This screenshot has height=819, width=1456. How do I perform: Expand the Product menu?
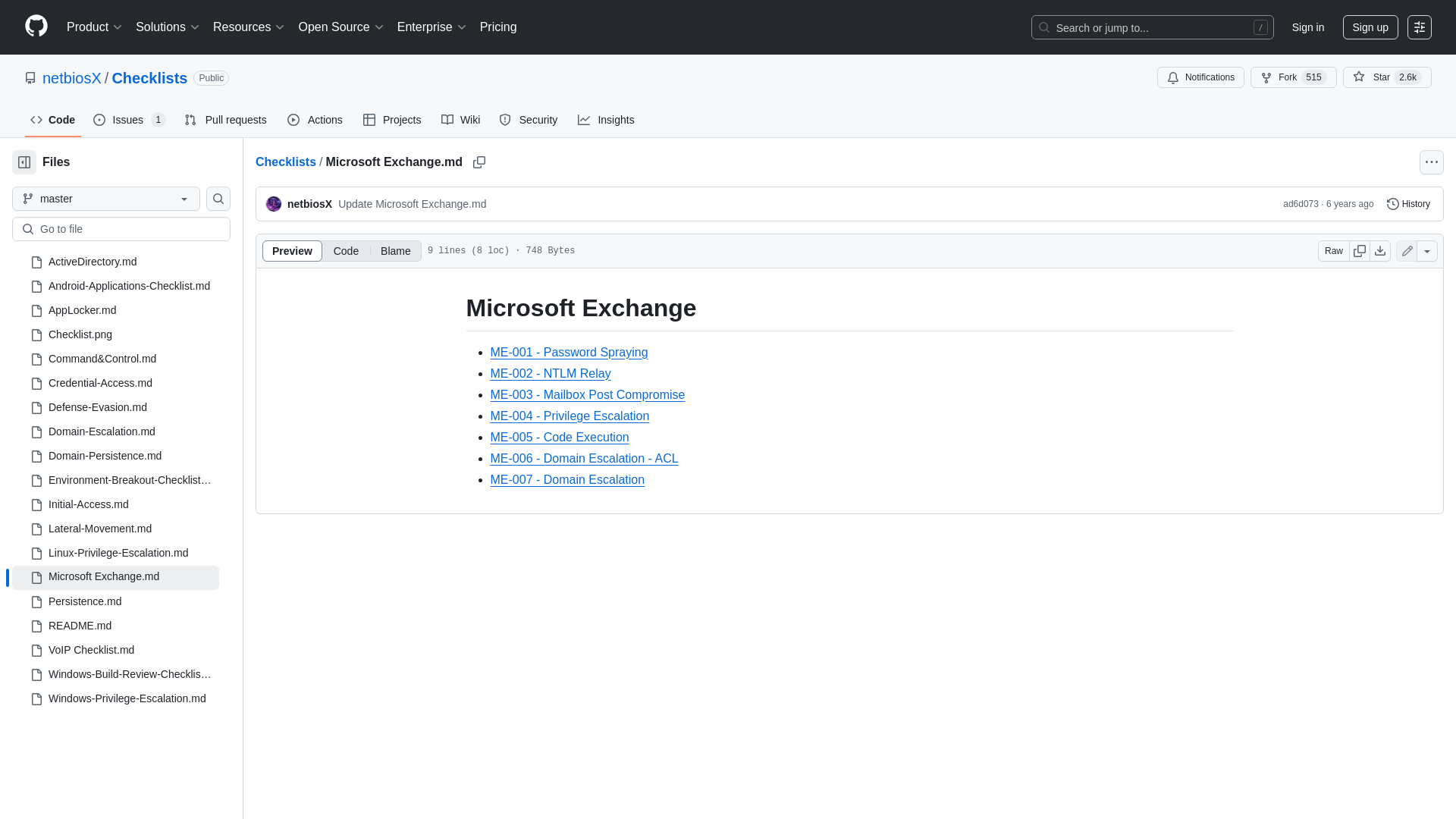pyautogui.click(x=94, y=27)
